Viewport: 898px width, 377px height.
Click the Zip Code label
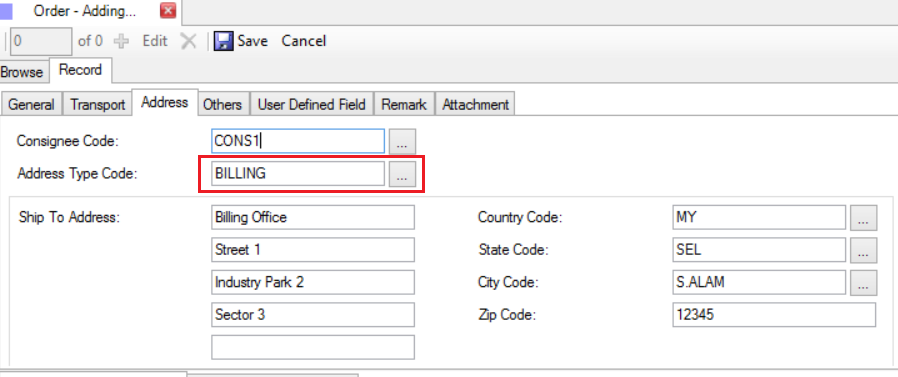click(507, 315)
